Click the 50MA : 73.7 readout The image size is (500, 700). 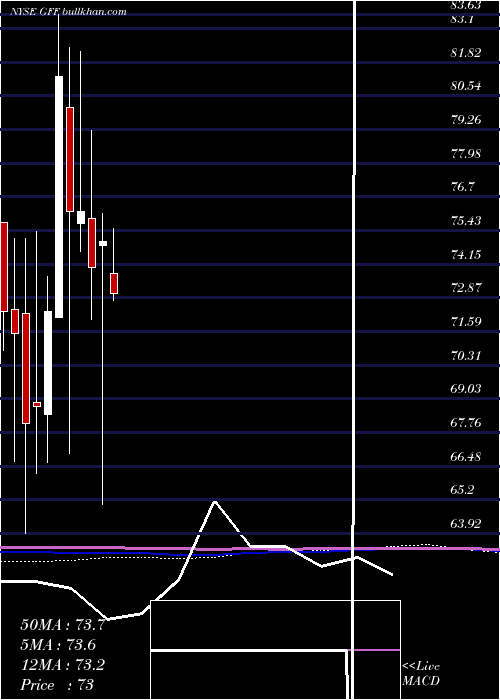[62, 625]
